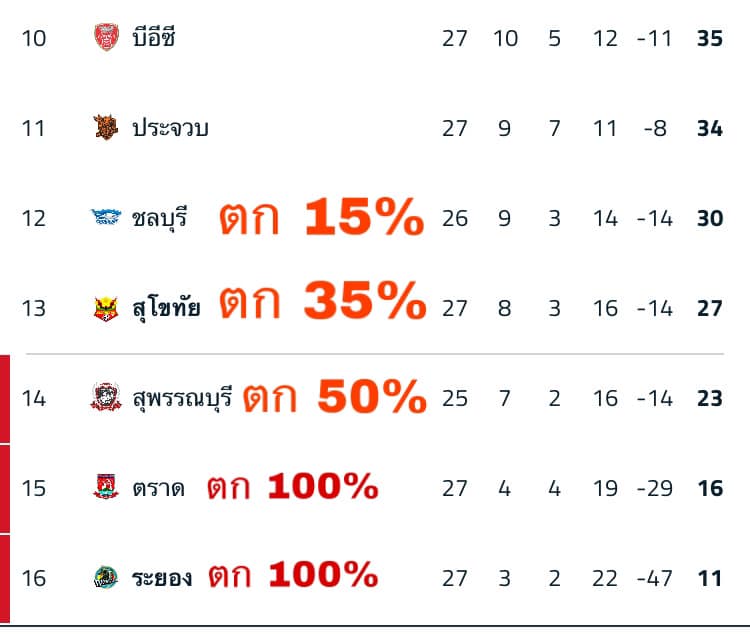Select the ชลบุรี shark logo
Image resolution: width=750 pixels, height=634 pixels.
[105, 218]
